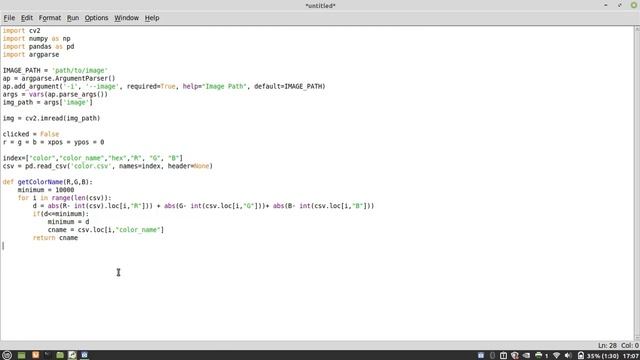
Task: Click the 'import pandas as pd' line
Action: tap(38, 47)
